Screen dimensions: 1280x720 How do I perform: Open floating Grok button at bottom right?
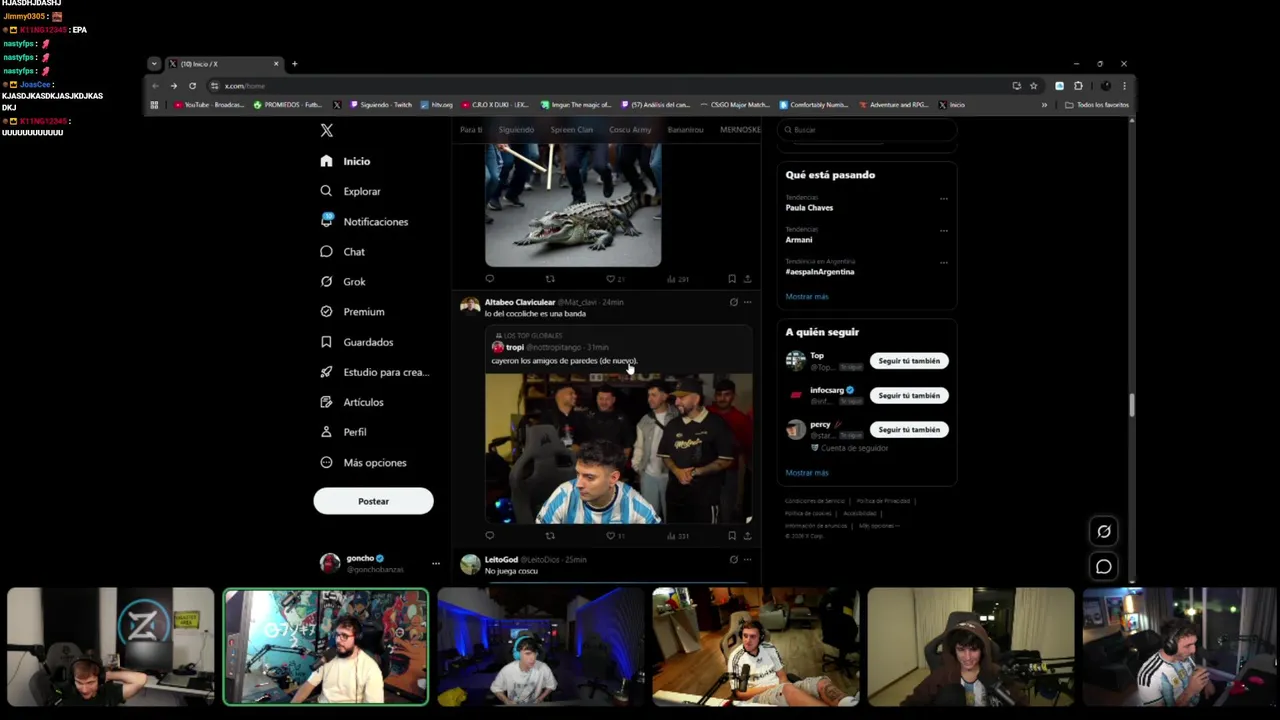tap(1103, 532)
